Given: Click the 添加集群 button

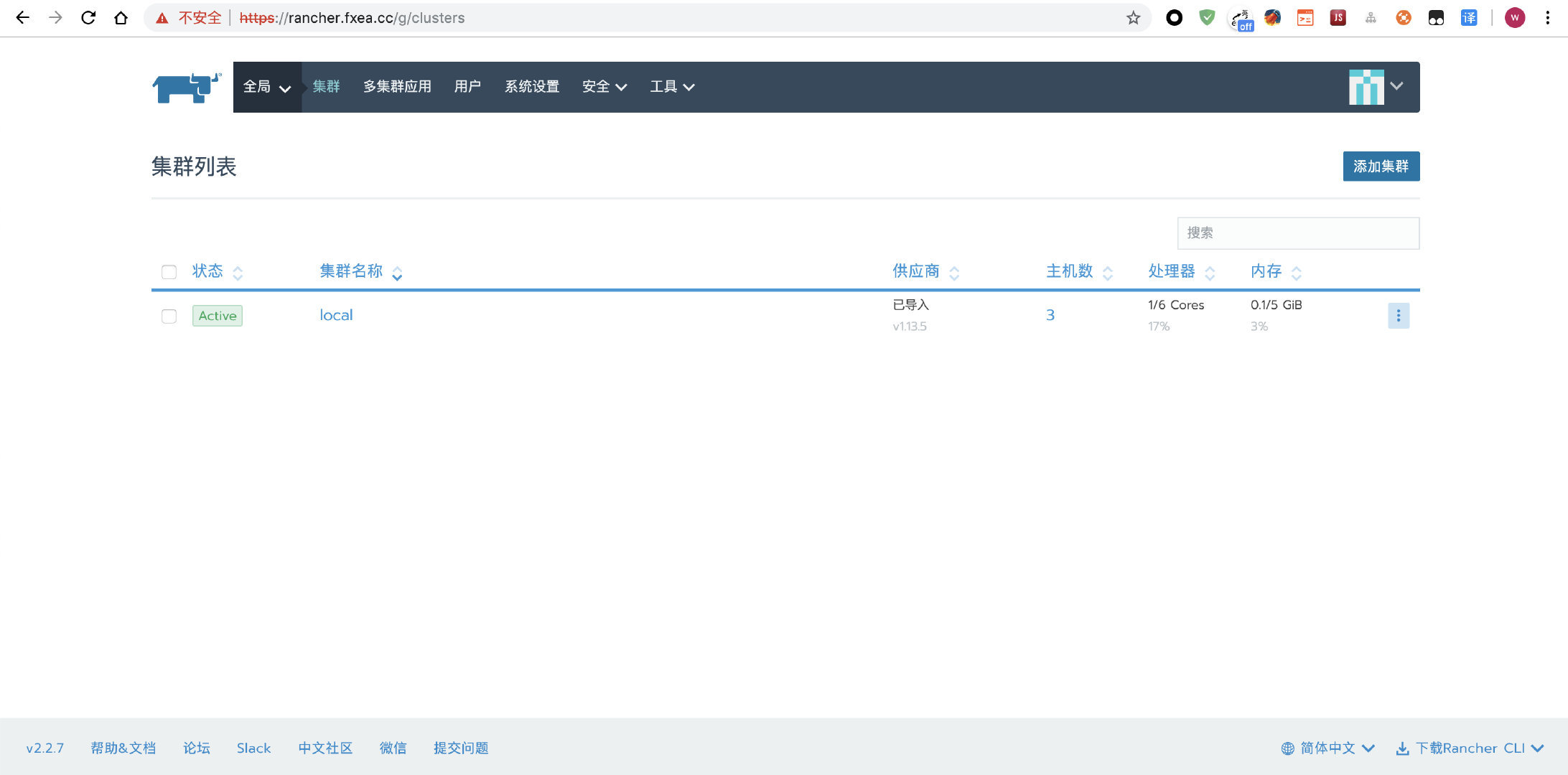Looking at the screenshot, I should (1381, 166).
